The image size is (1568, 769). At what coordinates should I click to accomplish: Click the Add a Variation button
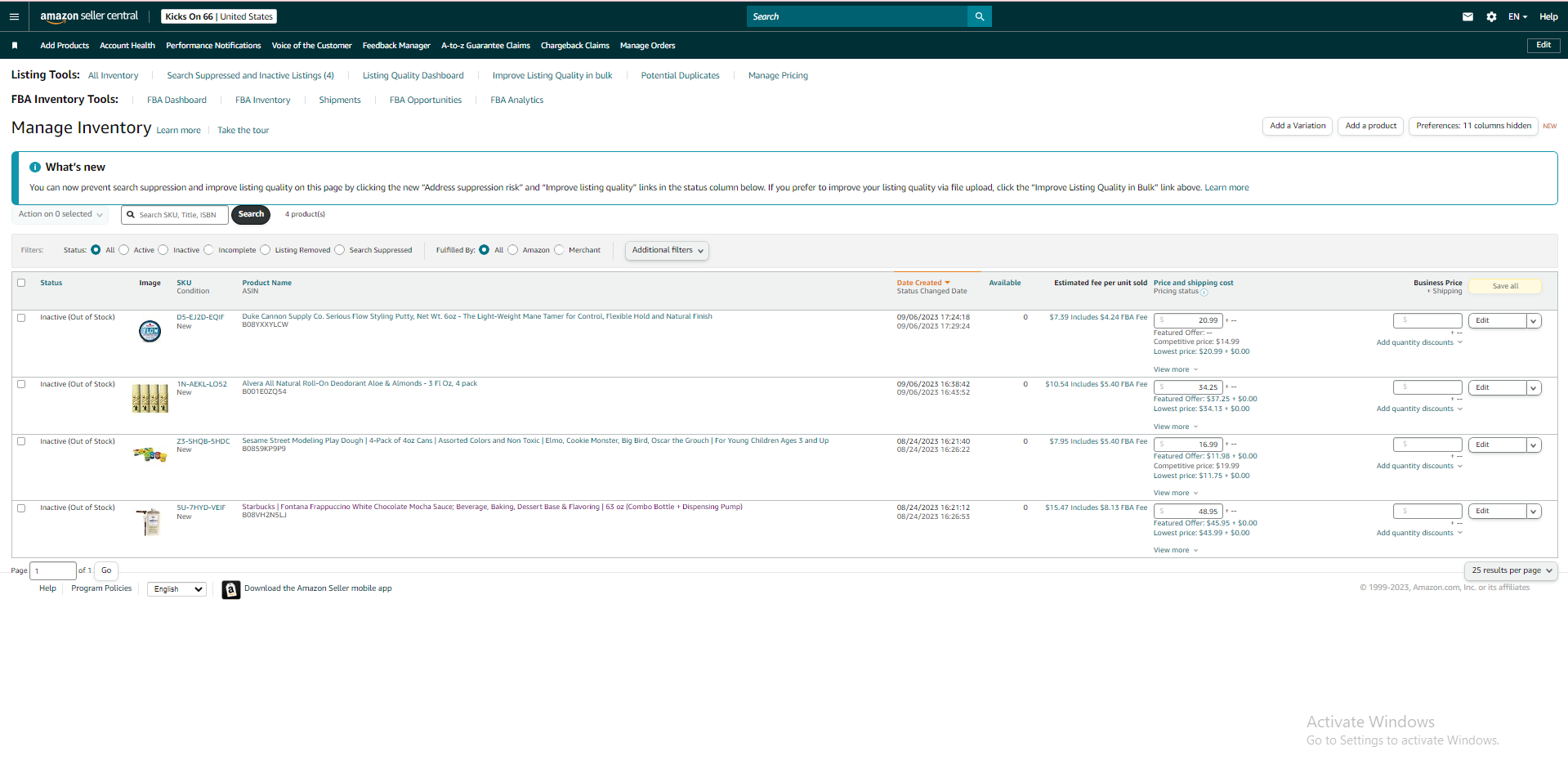point(1298,126)
